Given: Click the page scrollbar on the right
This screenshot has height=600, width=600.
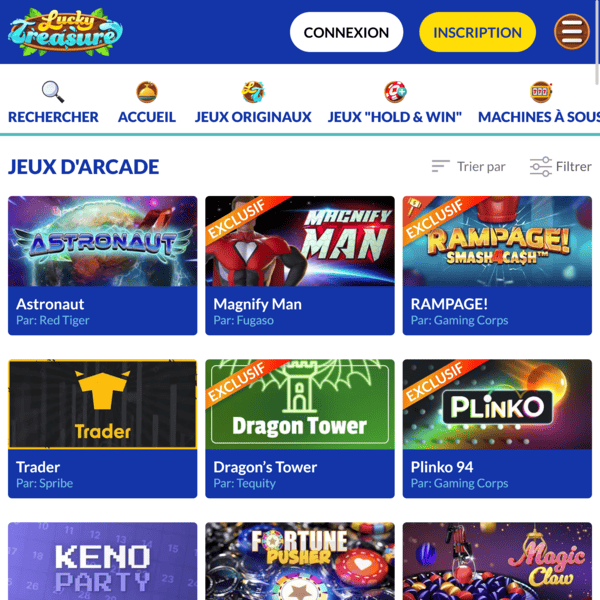Looking at the screenshot, I should tap(597, 42).
